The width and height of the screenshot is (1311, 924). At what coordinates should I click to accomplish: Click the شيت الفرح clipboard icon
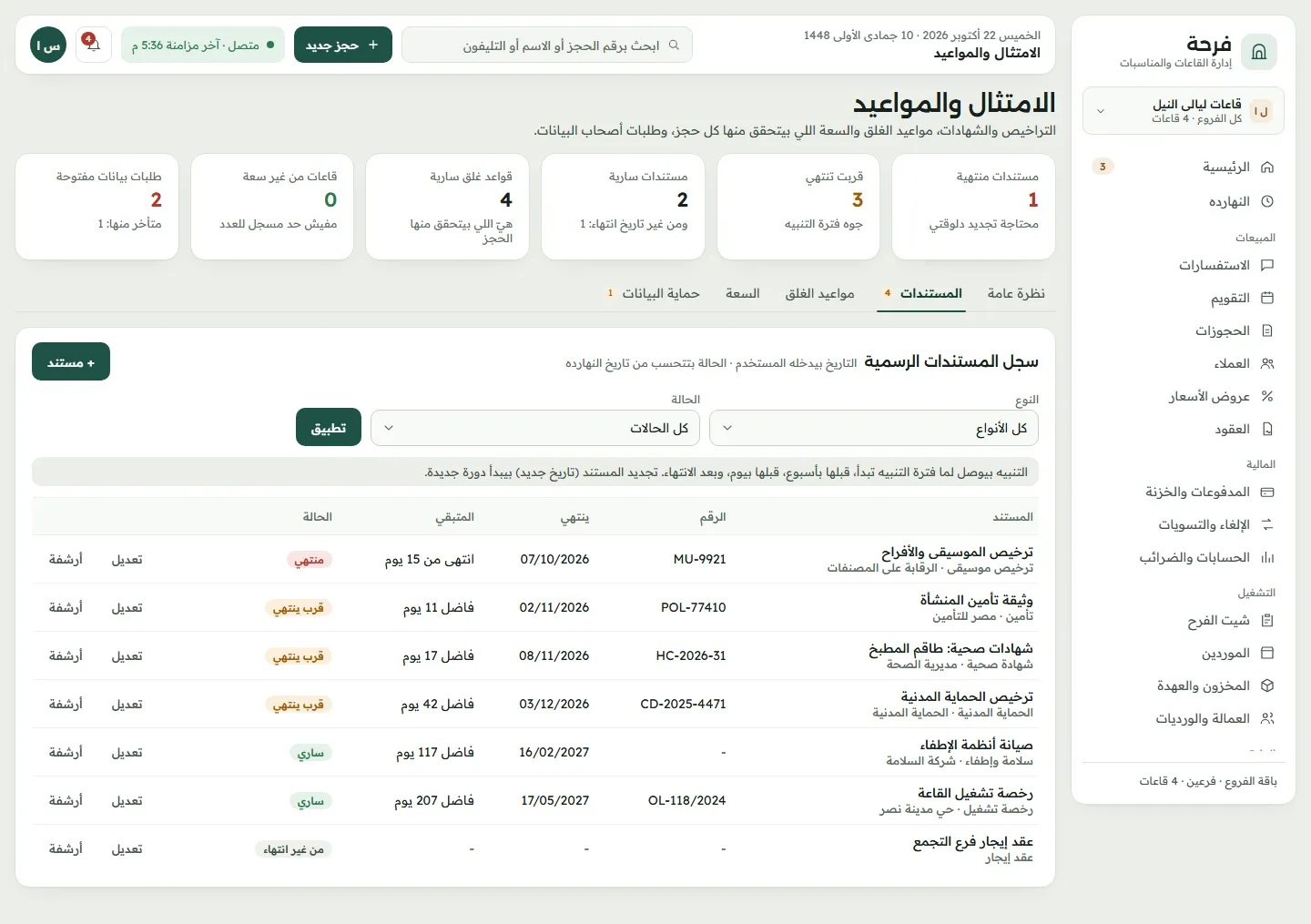tap(1266, 621)
